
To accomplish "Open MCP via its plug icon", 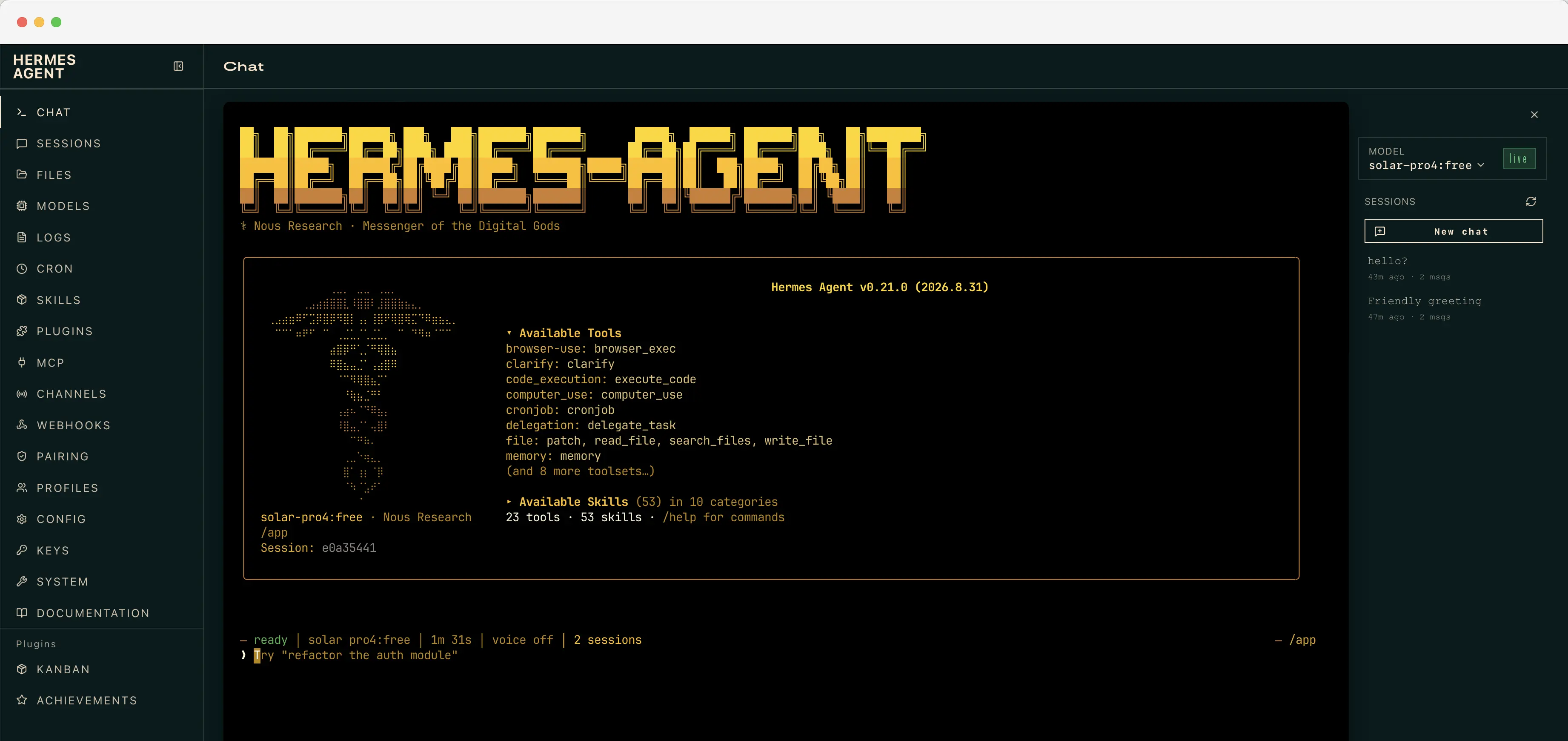I will (22, 362).
